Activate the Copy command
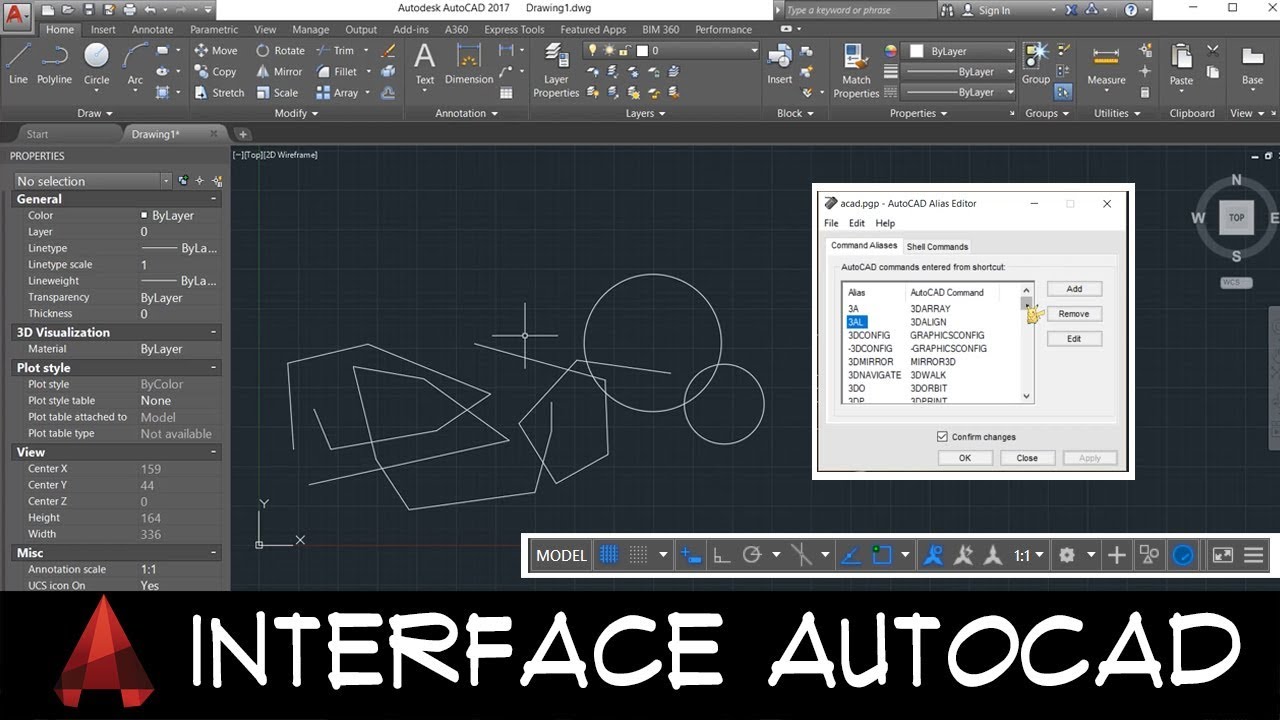 click(215, 71)
